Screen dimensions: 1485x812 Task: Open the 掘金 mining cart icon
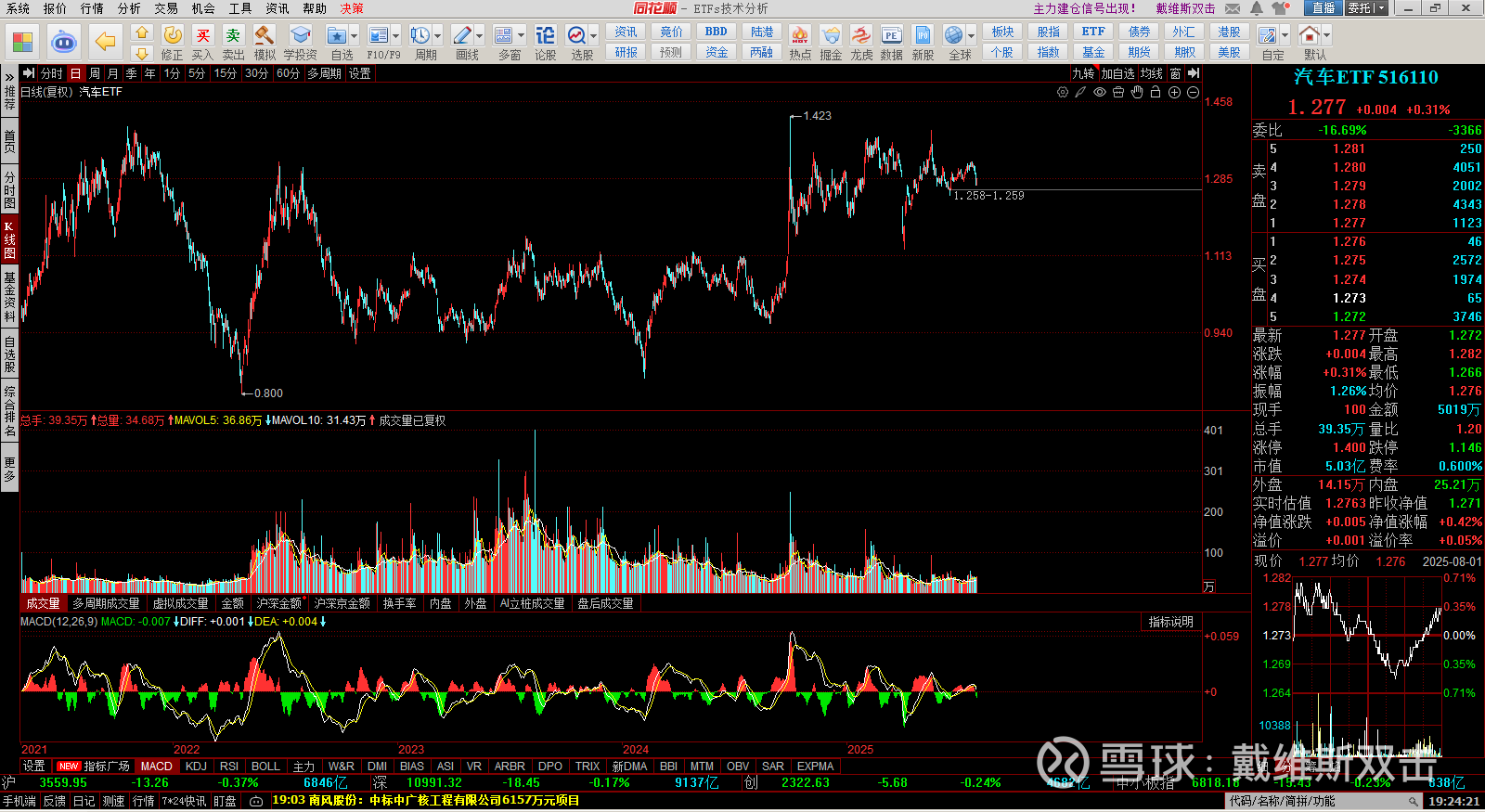pos(831,43)
